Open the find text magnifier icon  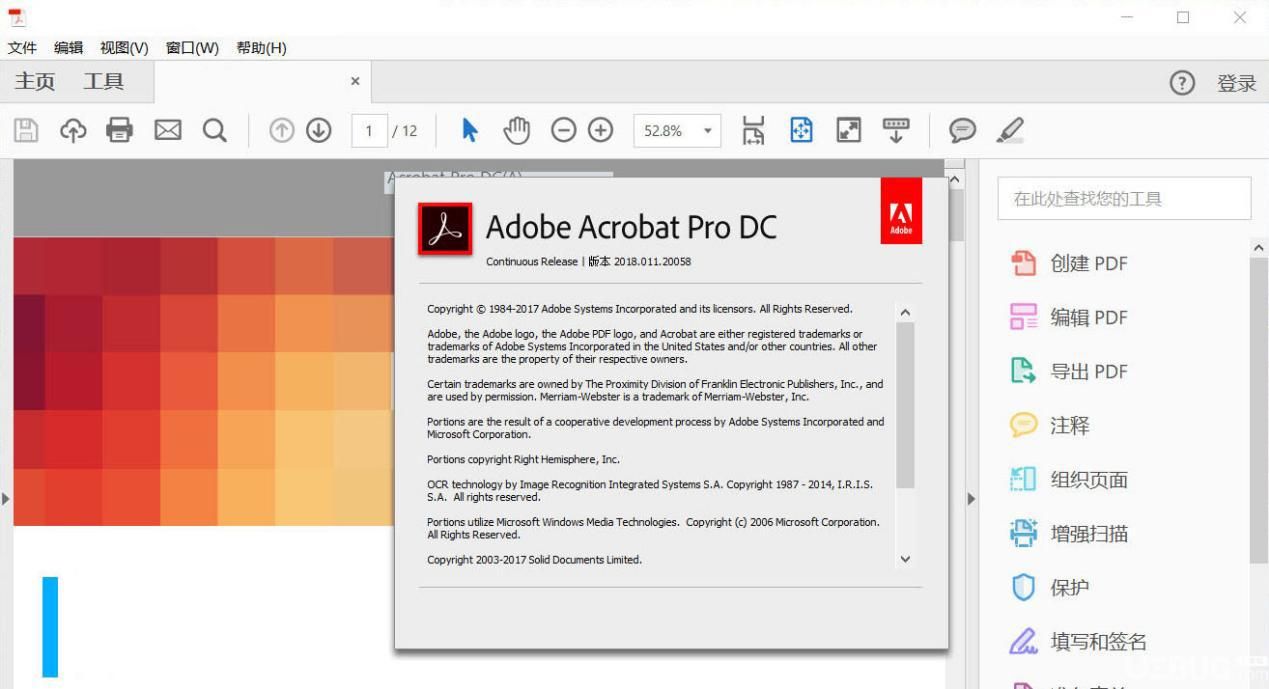pos(213,130)
